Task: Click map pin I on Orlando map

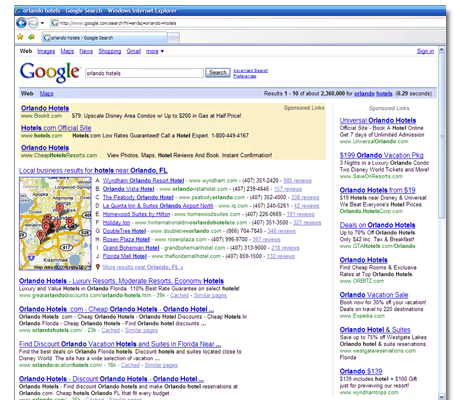Action: (60, 208)
